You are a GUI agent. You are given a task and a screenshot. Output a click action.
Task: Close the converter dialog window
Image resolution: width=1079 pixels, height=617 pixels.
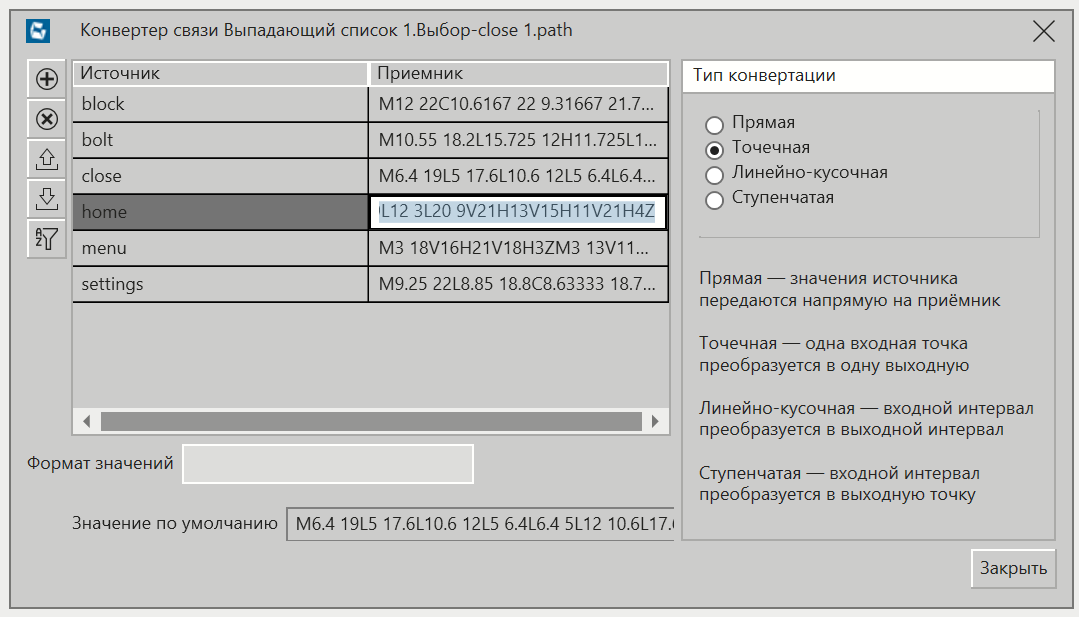point(1043,31)
